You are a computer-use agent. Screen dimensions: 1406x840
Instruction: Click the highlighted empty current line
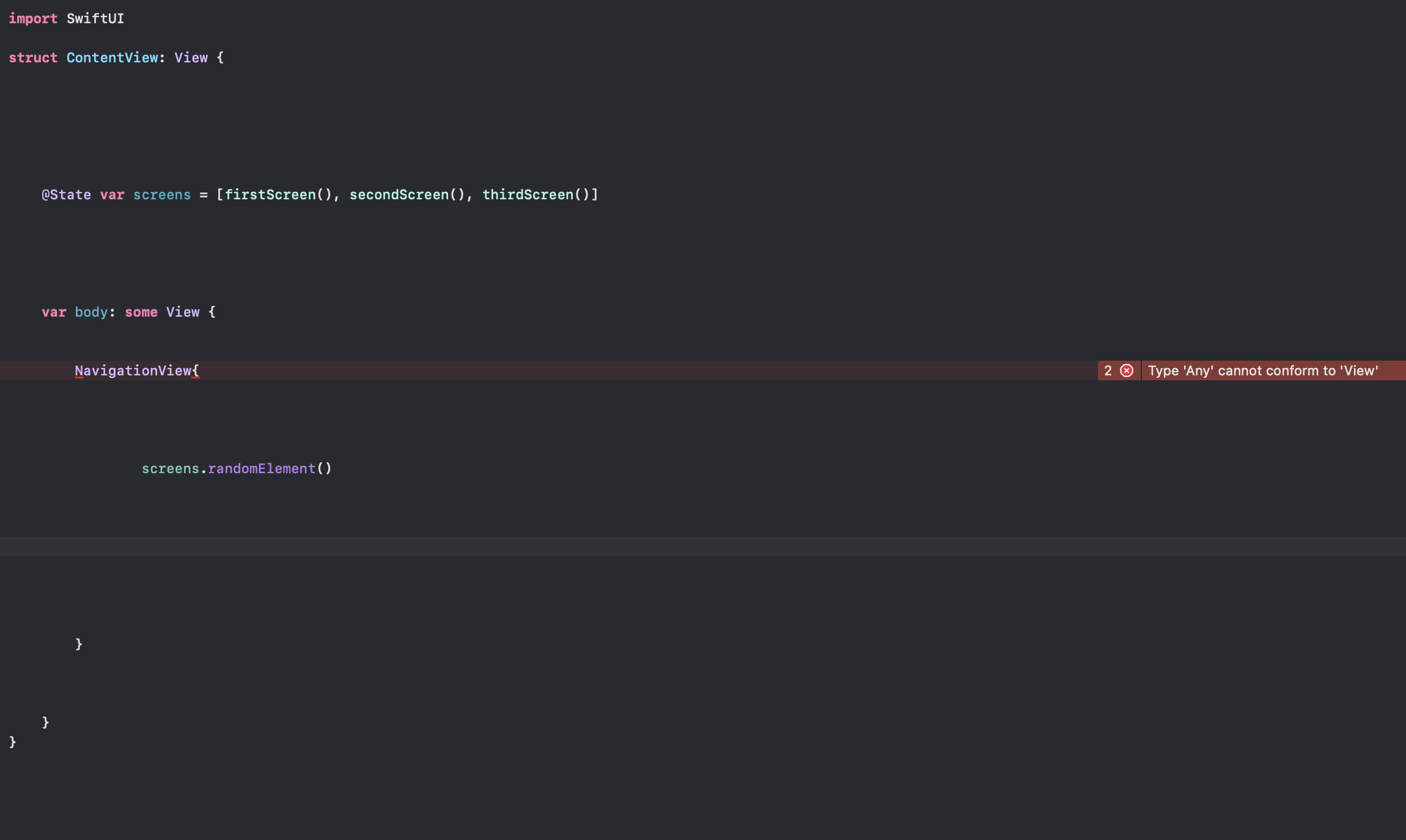pos(703,547)
